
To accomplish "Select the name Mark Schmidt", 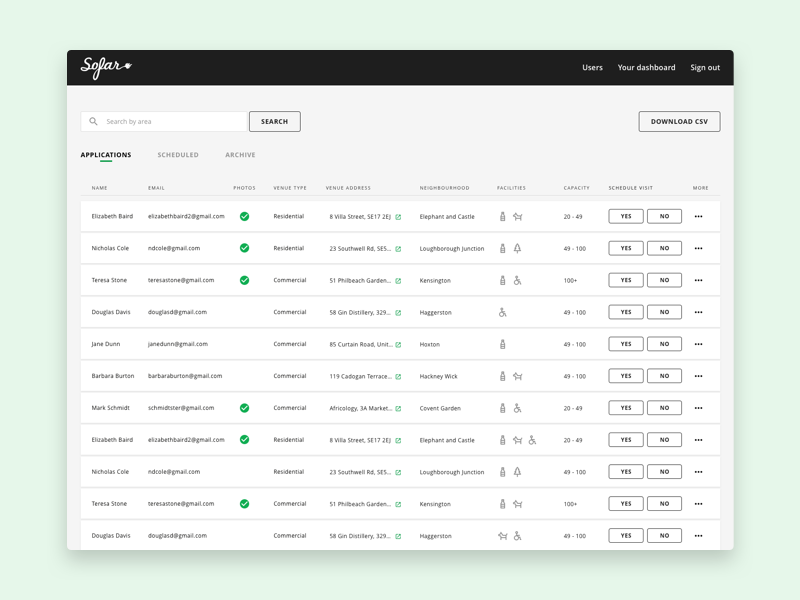I will [x=110, y=408].
